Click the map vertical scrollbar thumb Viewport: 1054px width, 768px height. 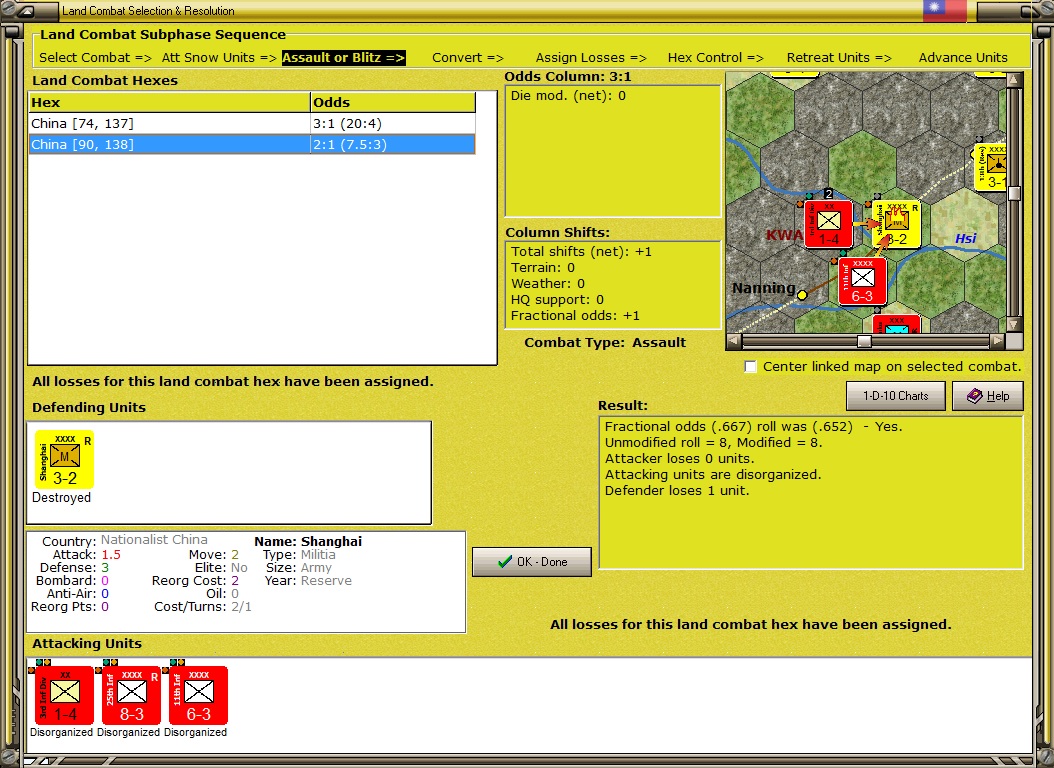(1014, 194)
